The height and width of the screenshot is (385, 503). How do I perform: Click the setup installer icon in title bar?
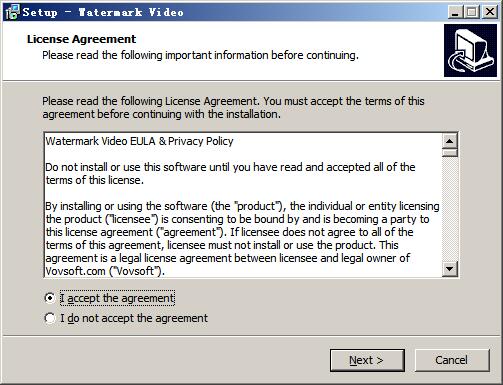pyautogui.click(x=12, y=12)
